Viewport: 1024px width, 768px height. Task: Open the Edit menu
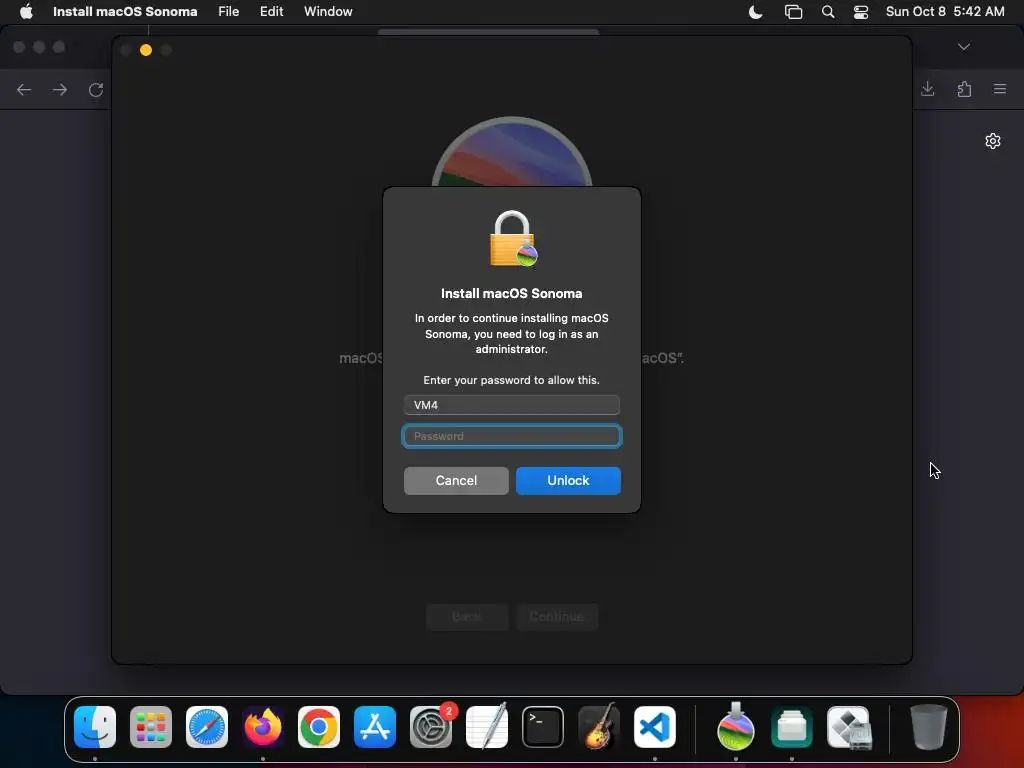tap(272, 12)
